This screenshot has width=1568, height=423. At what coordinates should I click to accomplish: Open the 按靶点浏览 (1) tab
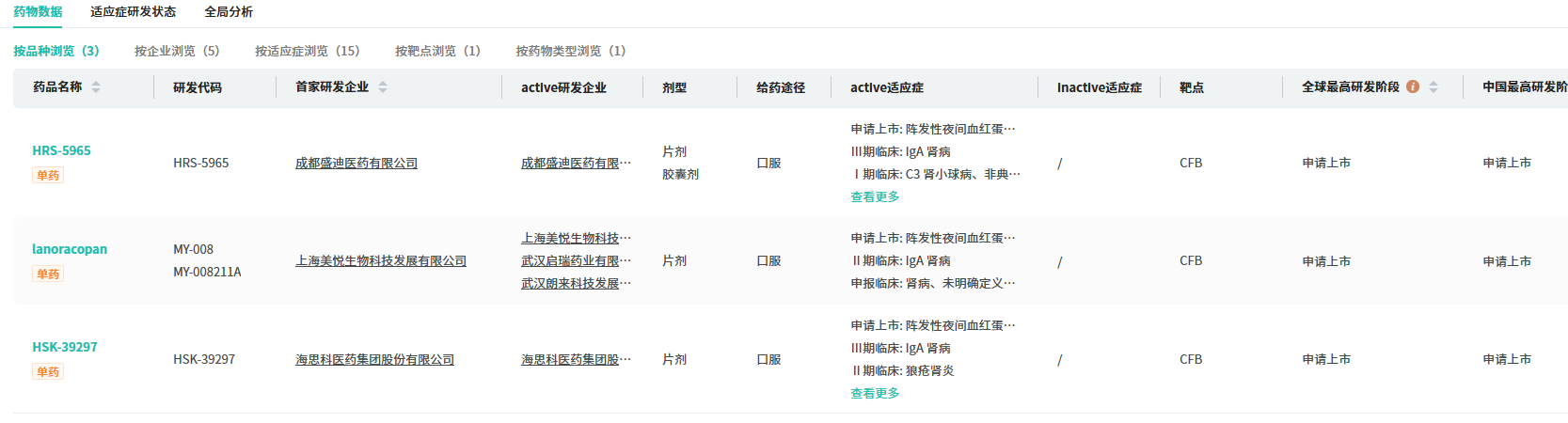437,51
